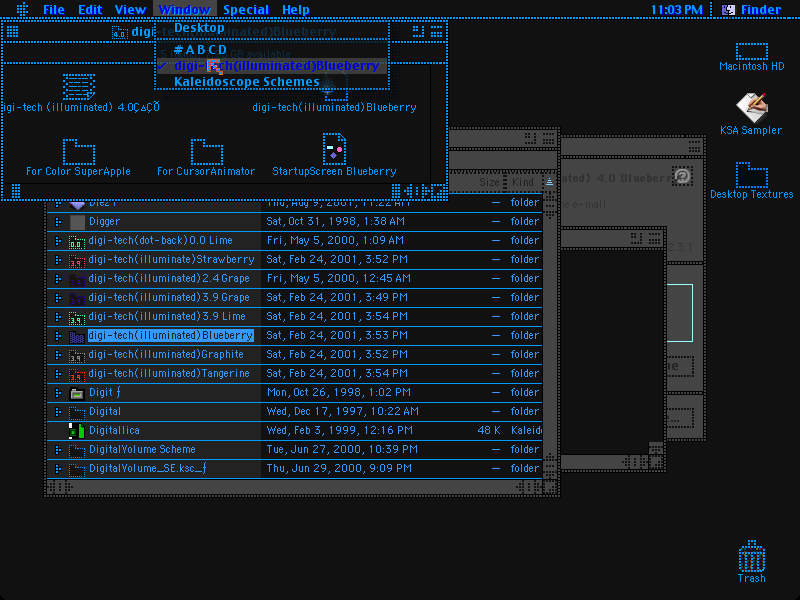
Task: Click the digi-tech(illuminated)Graphite folder icon
Action: point(77,355)
